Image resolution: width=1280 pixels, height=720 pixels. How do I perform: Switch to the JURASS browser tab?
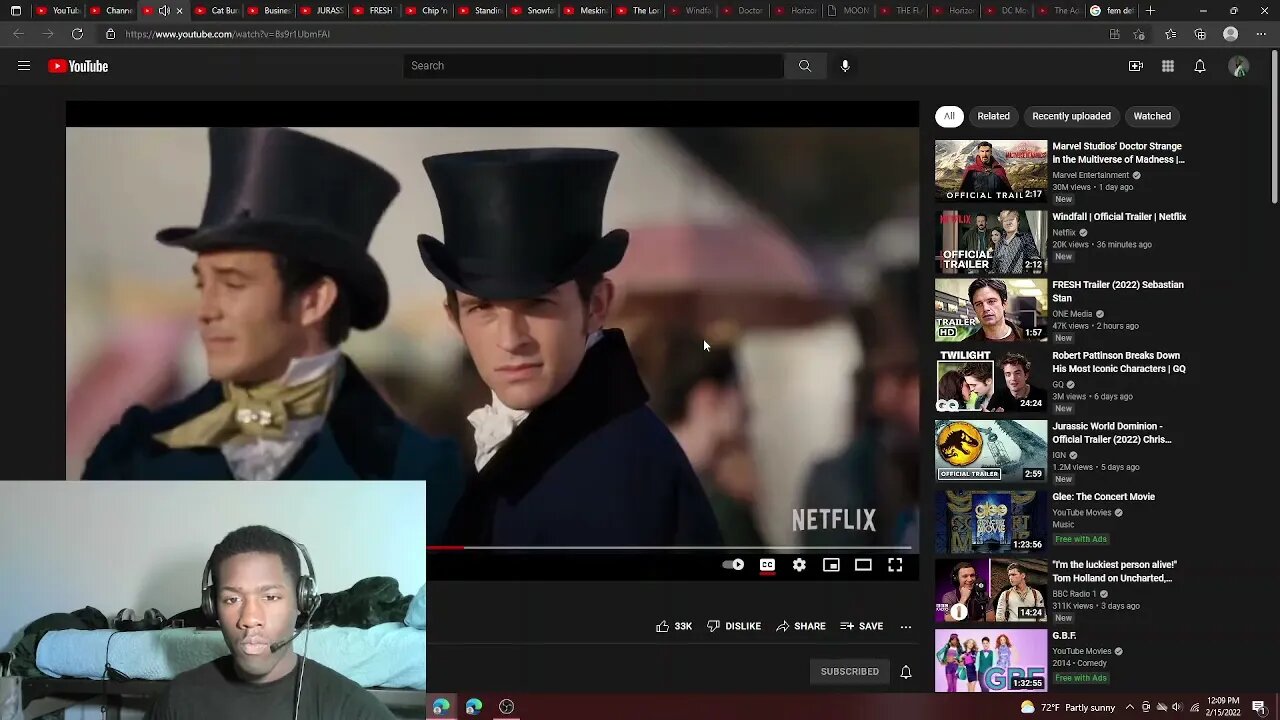point(321,11)
